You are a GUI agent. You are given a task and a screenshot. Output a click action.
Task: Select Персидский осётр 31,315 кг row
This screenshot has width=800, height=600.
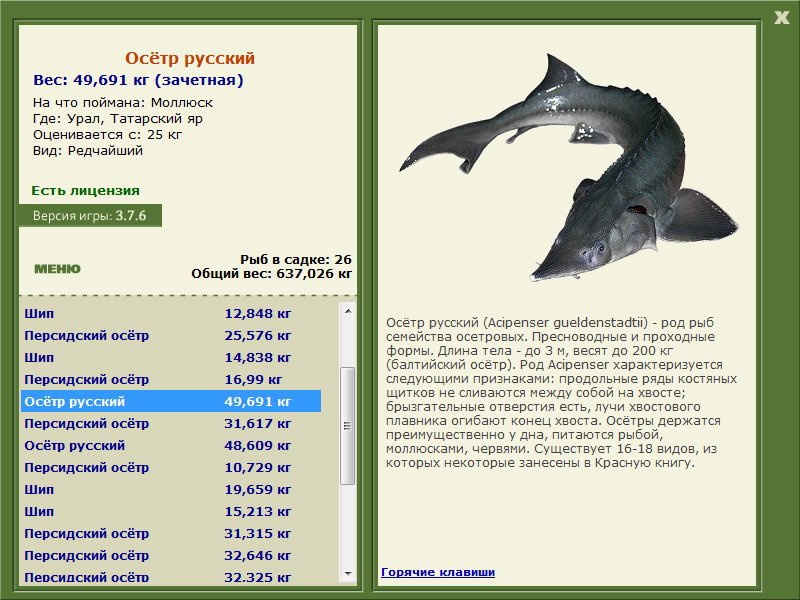[171, 533]
